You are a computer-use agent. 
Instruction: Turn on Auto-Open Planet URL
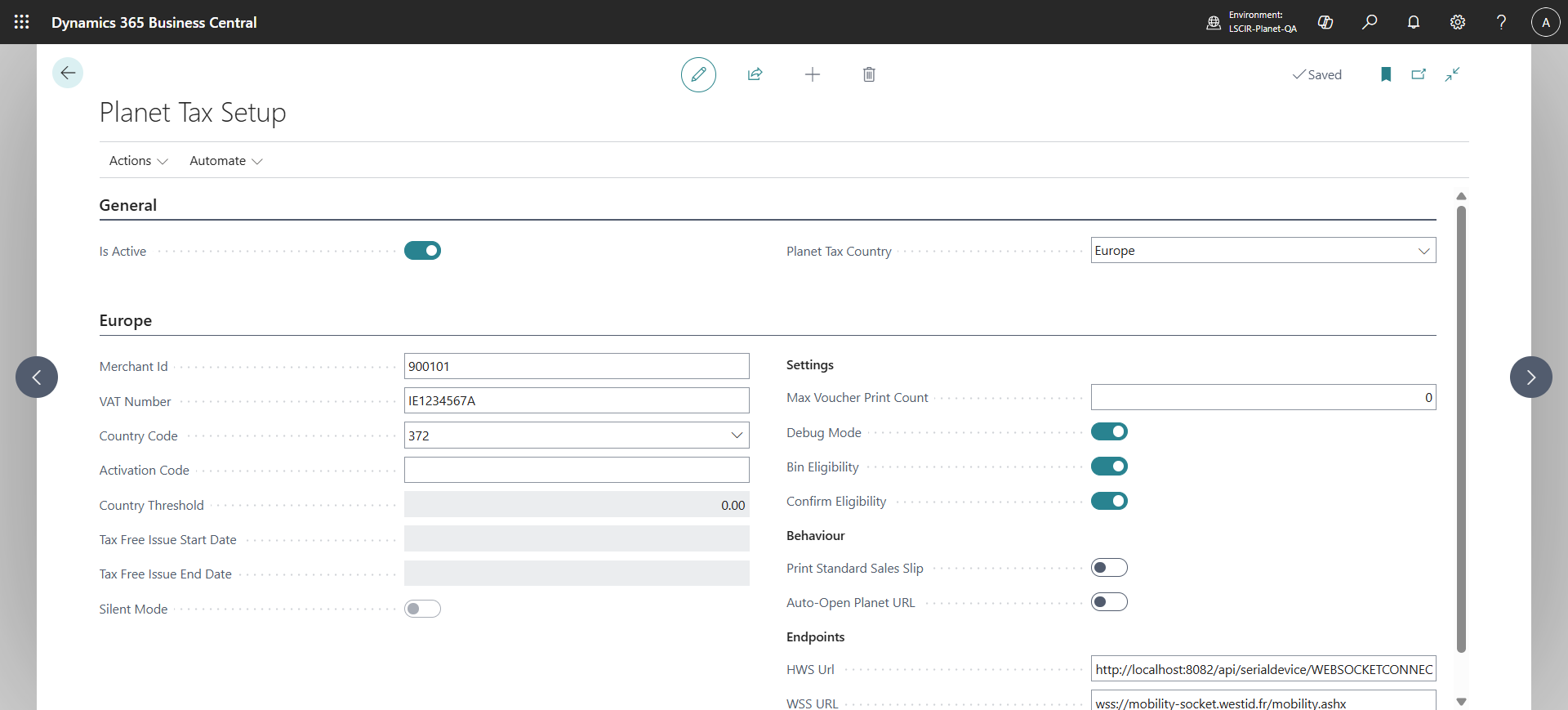1109,602
